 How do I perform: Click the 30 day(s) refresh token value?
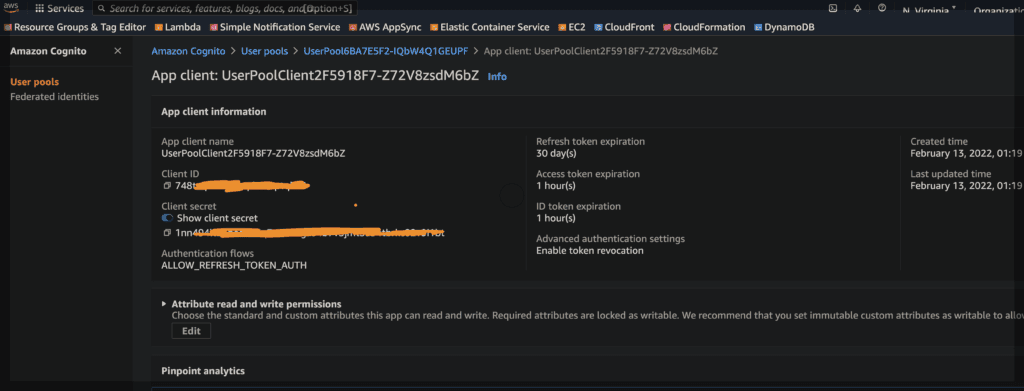tap(556, 154)
